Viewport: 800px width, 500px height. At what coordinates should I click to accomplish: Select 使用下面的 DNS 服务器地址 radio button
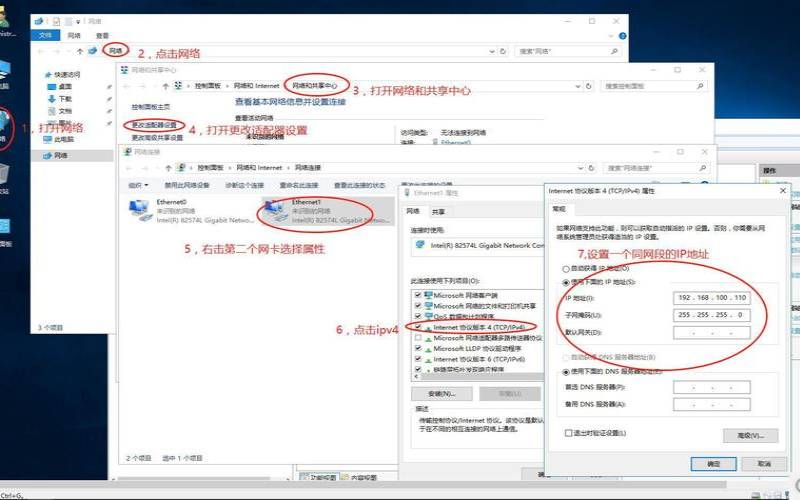565,372
